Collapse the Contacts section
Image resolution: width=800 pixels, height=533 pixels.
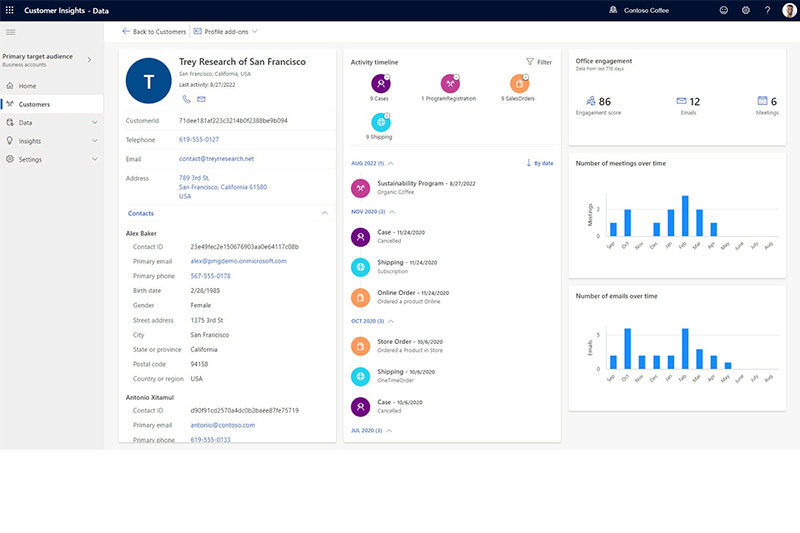click(x=324, y=213)
